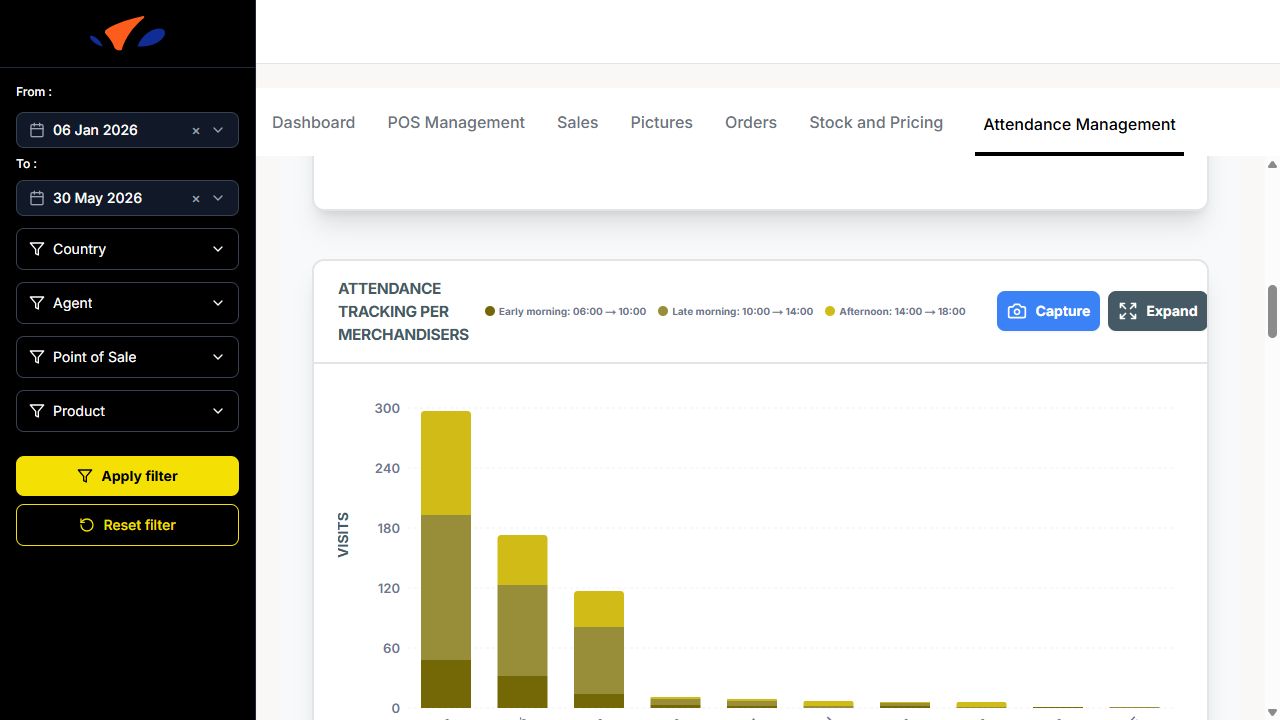Image resolution: width=1280 pixels, height=720 pixels.
Task: Click the orange and blue app logo
Action: 127,33
